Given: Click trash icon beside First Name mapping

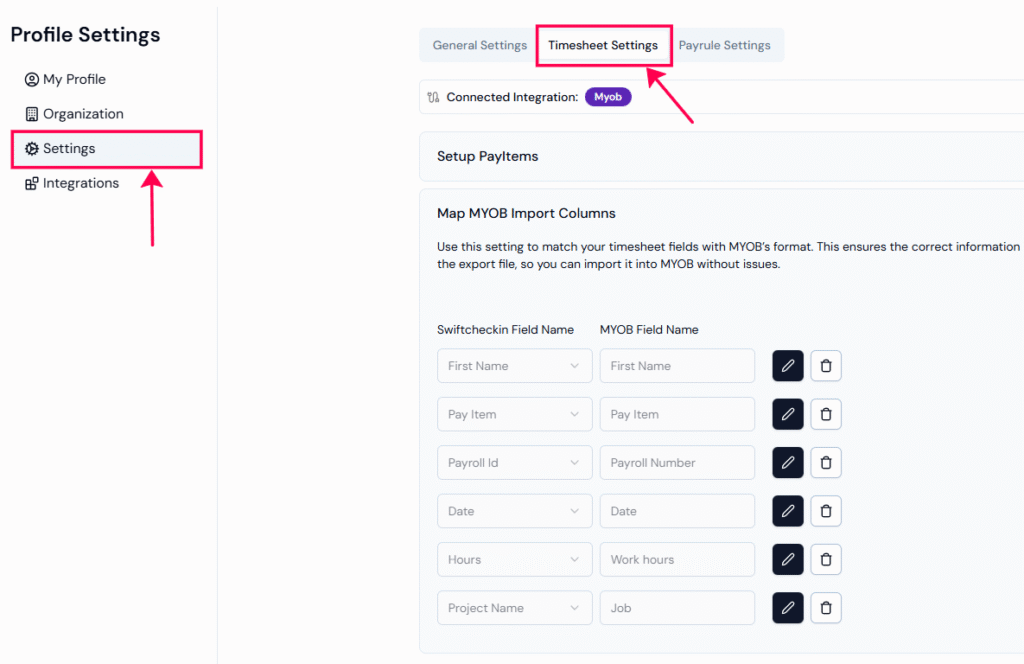Looking at the screenshot, I should point(826,366).
